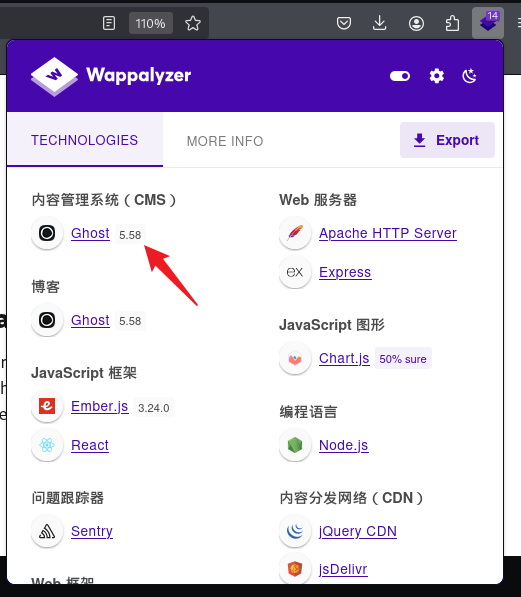This screenshot has height=597, width=521.
Task: Click the Node.js hexagon icon
Action: pos(295,445)
